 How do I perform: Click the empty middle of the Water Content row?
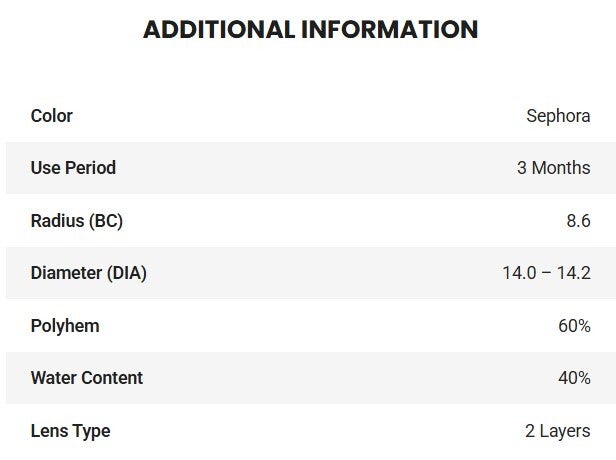tap(310, 378)
